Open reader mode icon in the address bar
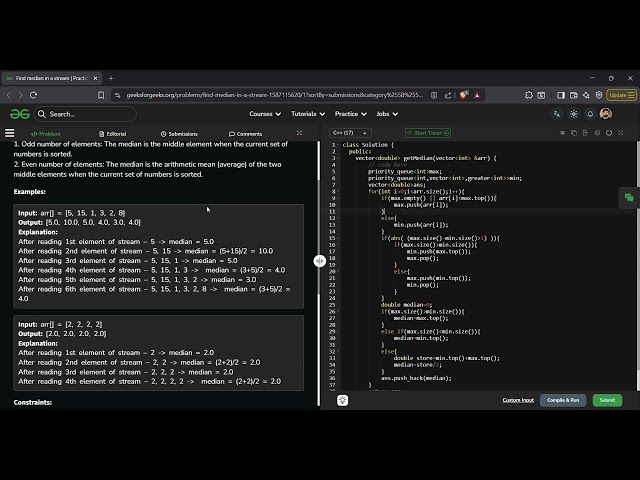Viewport: 640px width, 480px height. click(x=434, y=95)
